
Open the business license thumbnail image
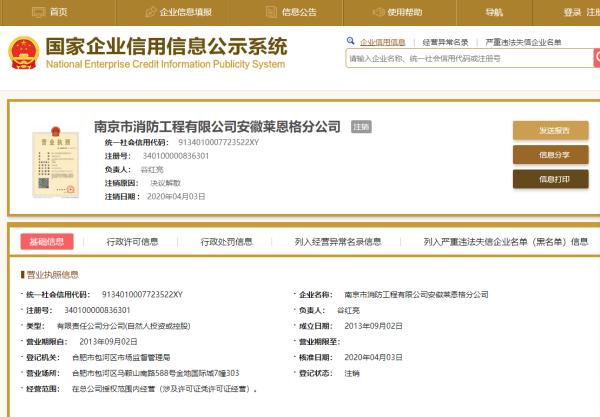56,162
